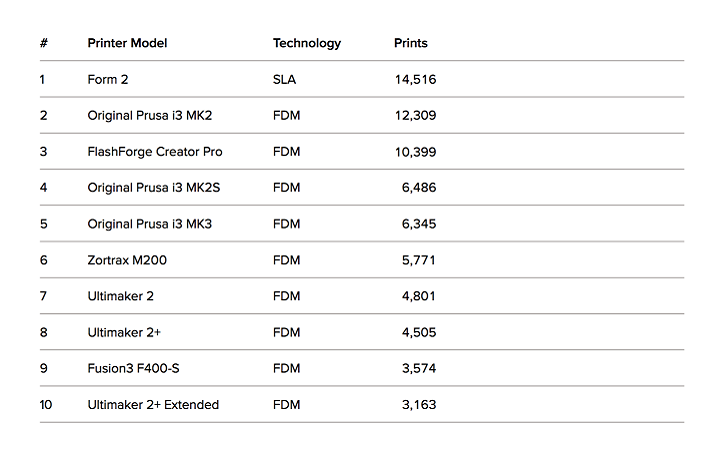
Task: Select the Ultimaker 2+ row name
Action: (x=124, y=332)
